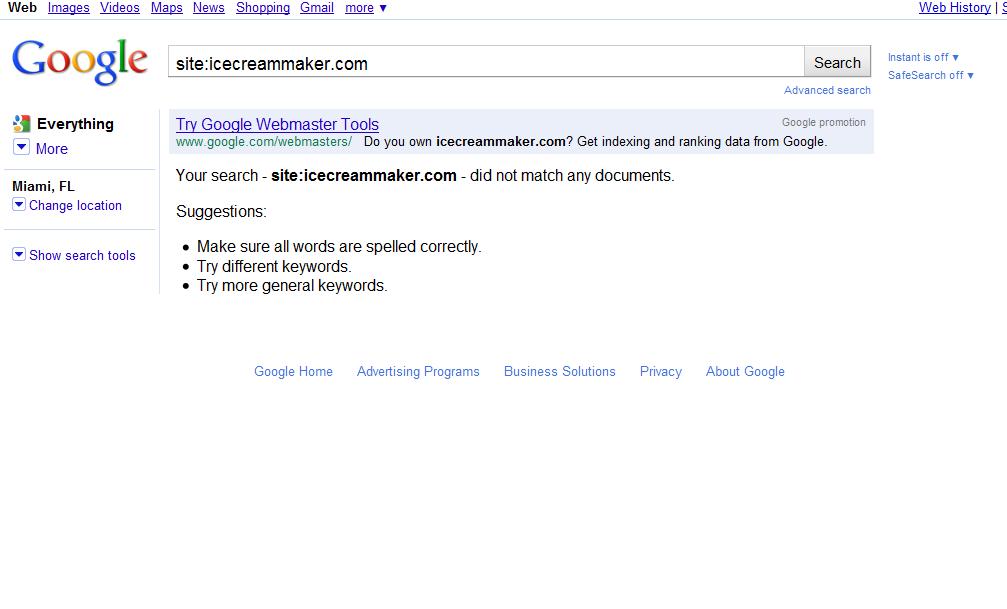Click the Show search tools link
Screen dimensions: 1007x609
coord(82,256)
